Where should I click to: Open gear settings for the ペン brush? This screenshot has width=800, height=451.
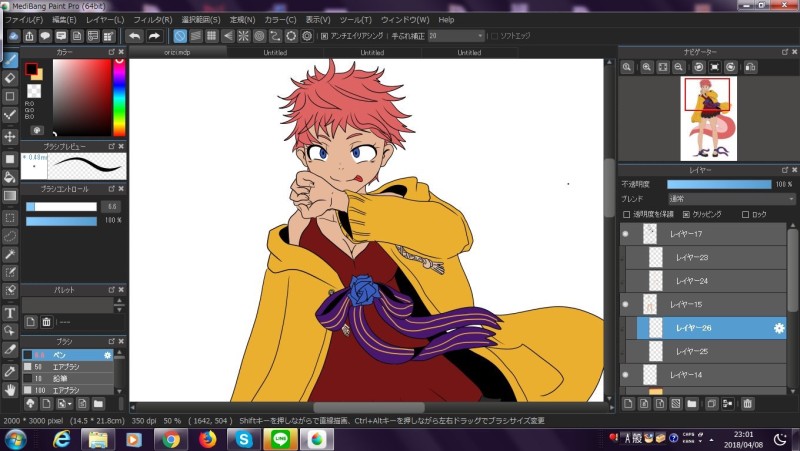pyautogui.click(x=108, y=355)
